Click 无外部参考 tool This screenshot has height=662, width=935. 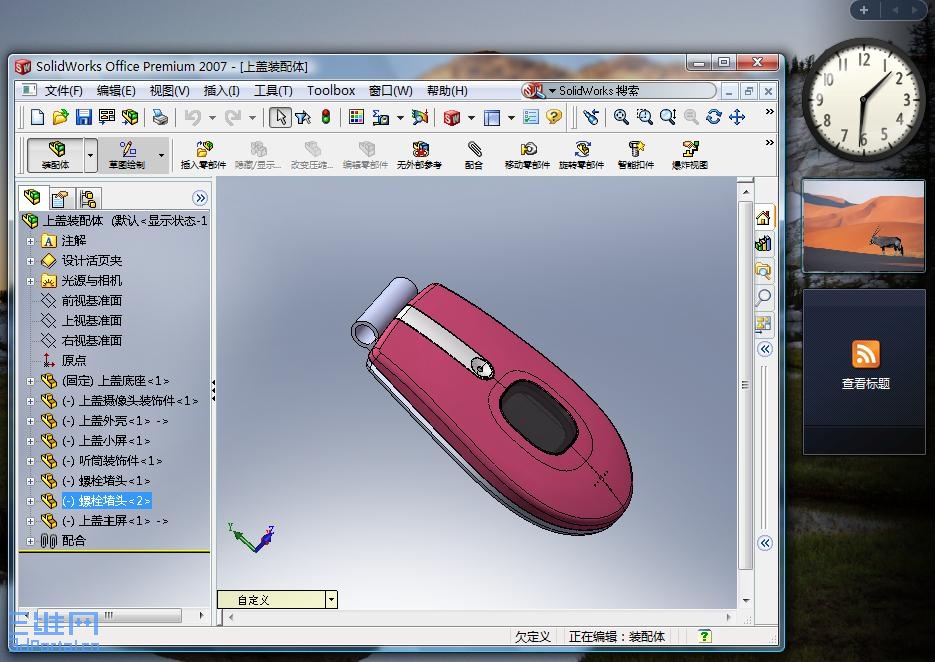pos(419,155)
